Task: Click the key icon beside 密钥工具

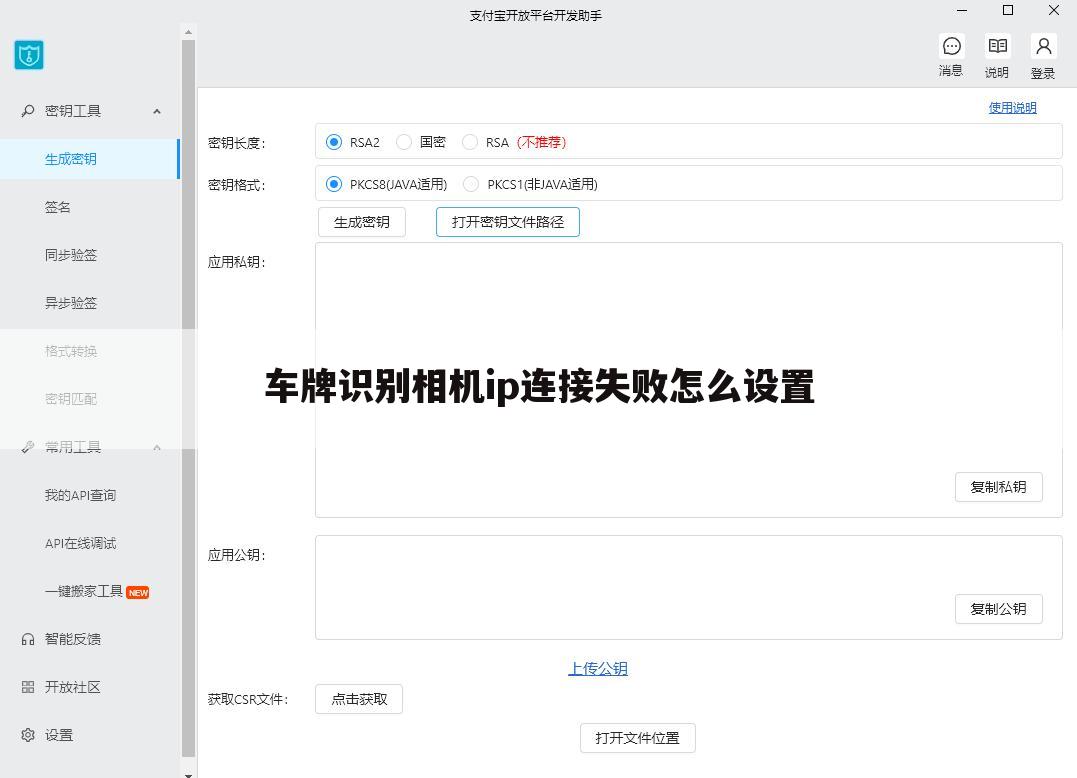Action: tap(27, 111)
